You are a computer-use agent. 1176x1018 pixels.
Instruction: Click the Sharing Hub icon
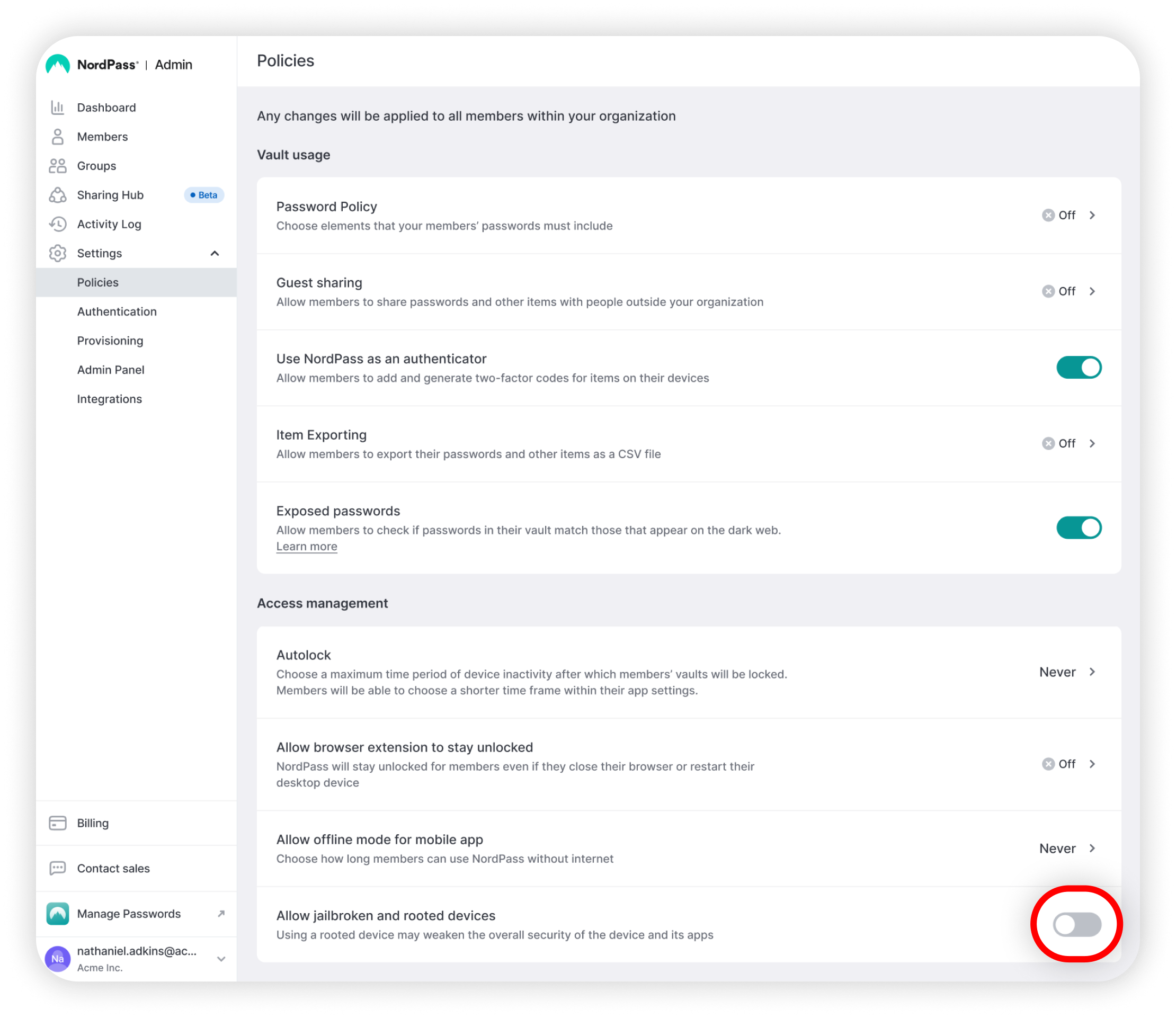tap(57, 195)
